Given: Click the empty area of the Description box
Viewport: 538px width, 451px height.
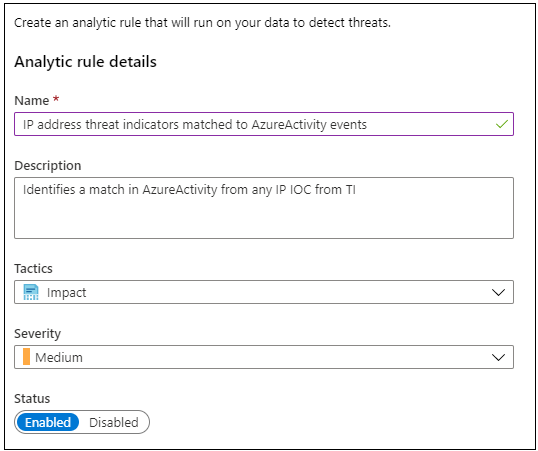Looking at the screenshot, I should click(264, 220).
